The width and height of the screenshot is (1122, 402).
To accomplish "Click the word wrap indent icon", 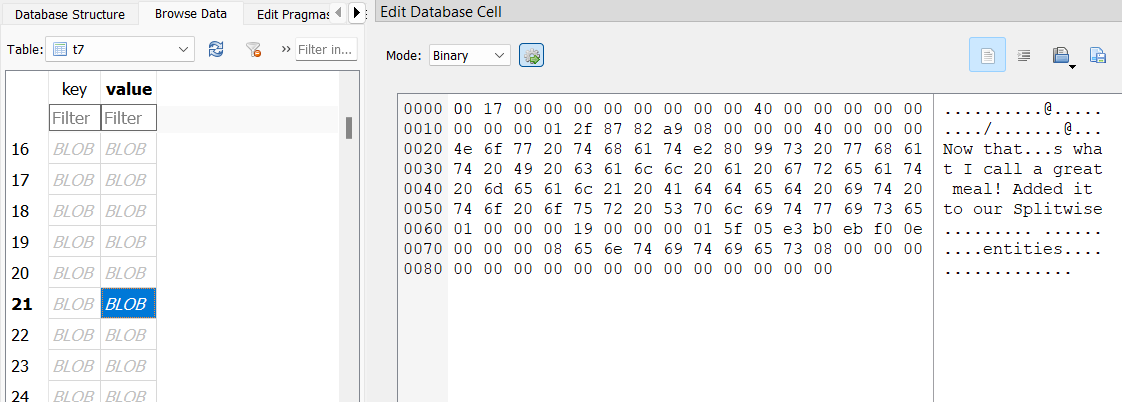I will pyautogui.click(x=1024, y=55).
